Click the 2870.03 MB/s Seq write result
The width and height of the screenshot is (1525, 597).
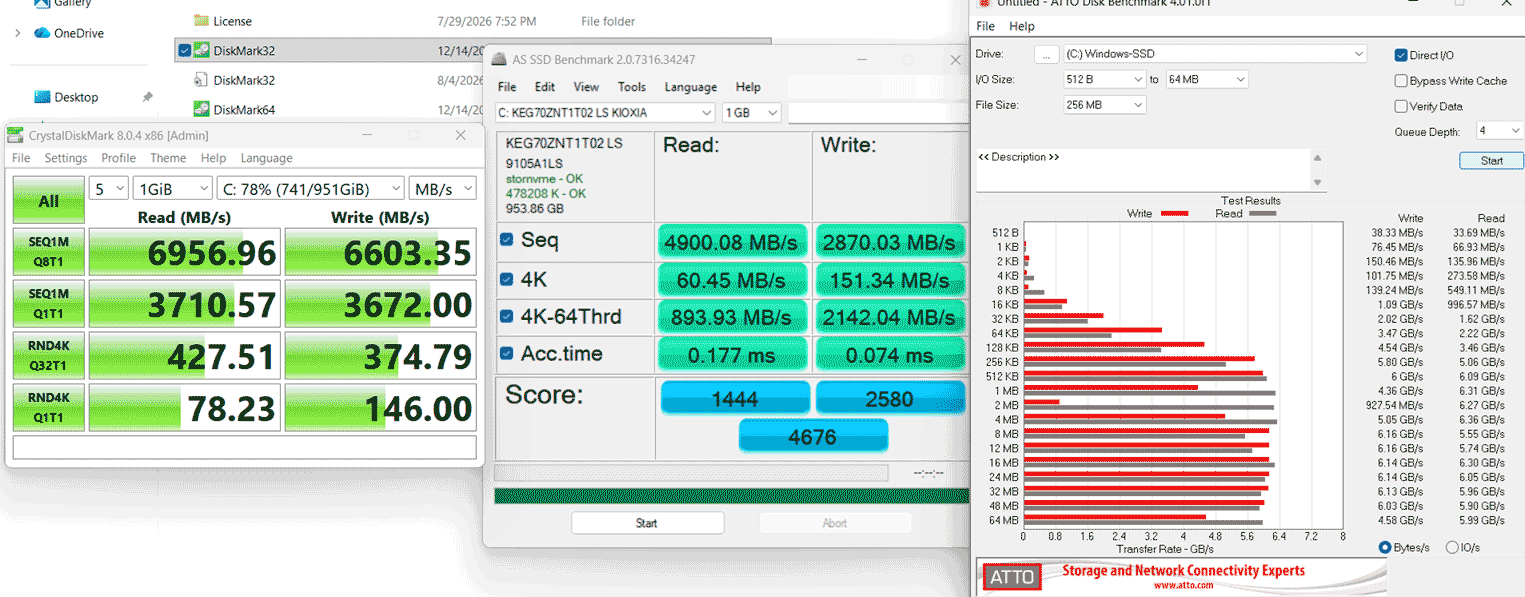889,242
